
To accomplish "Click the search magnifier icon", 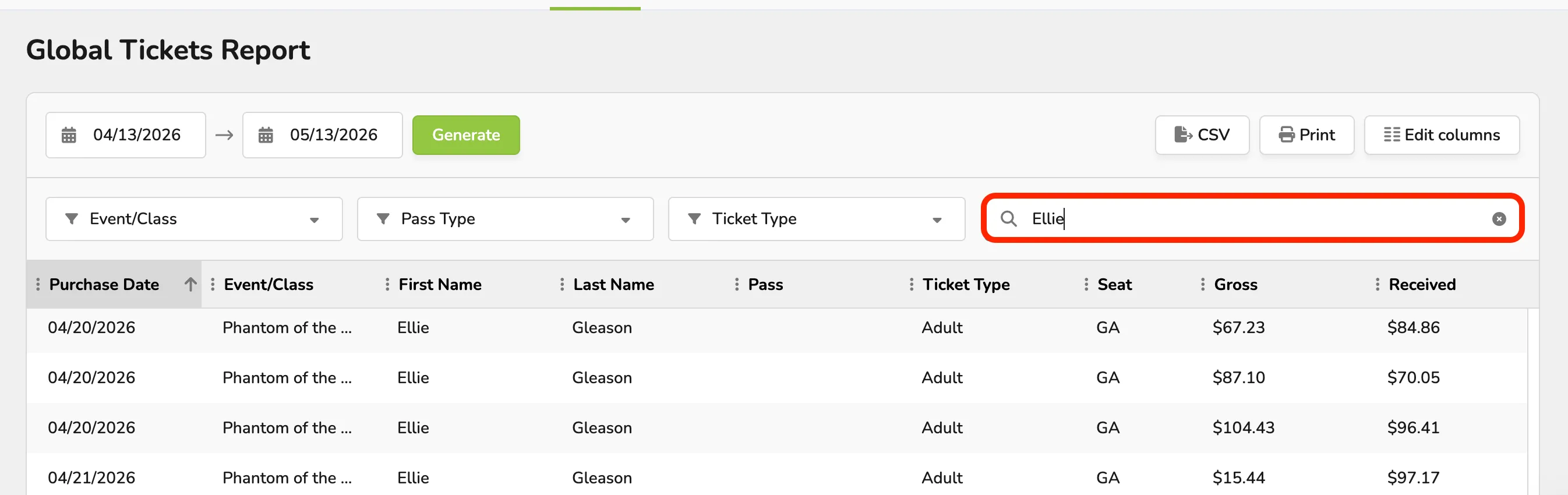I will coord(1008,218).
